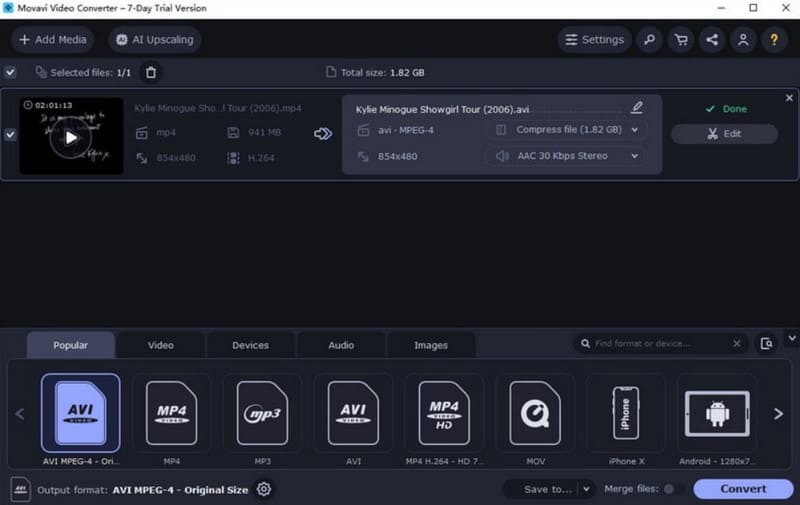Screen dimensions: 800x505
Task: Switch to the Images tab
Action: click(431, 345)
